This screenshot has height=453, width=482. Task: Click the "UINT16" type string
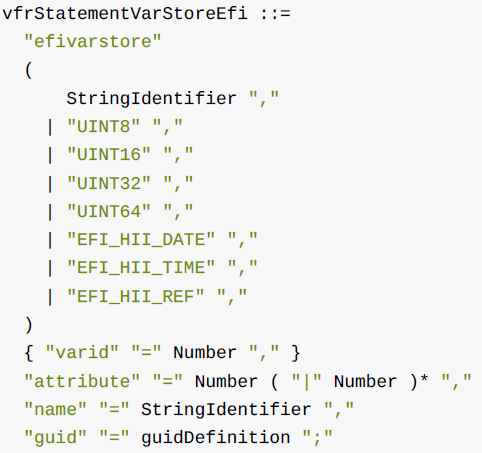pyautogui.click(x=109, y=155)
